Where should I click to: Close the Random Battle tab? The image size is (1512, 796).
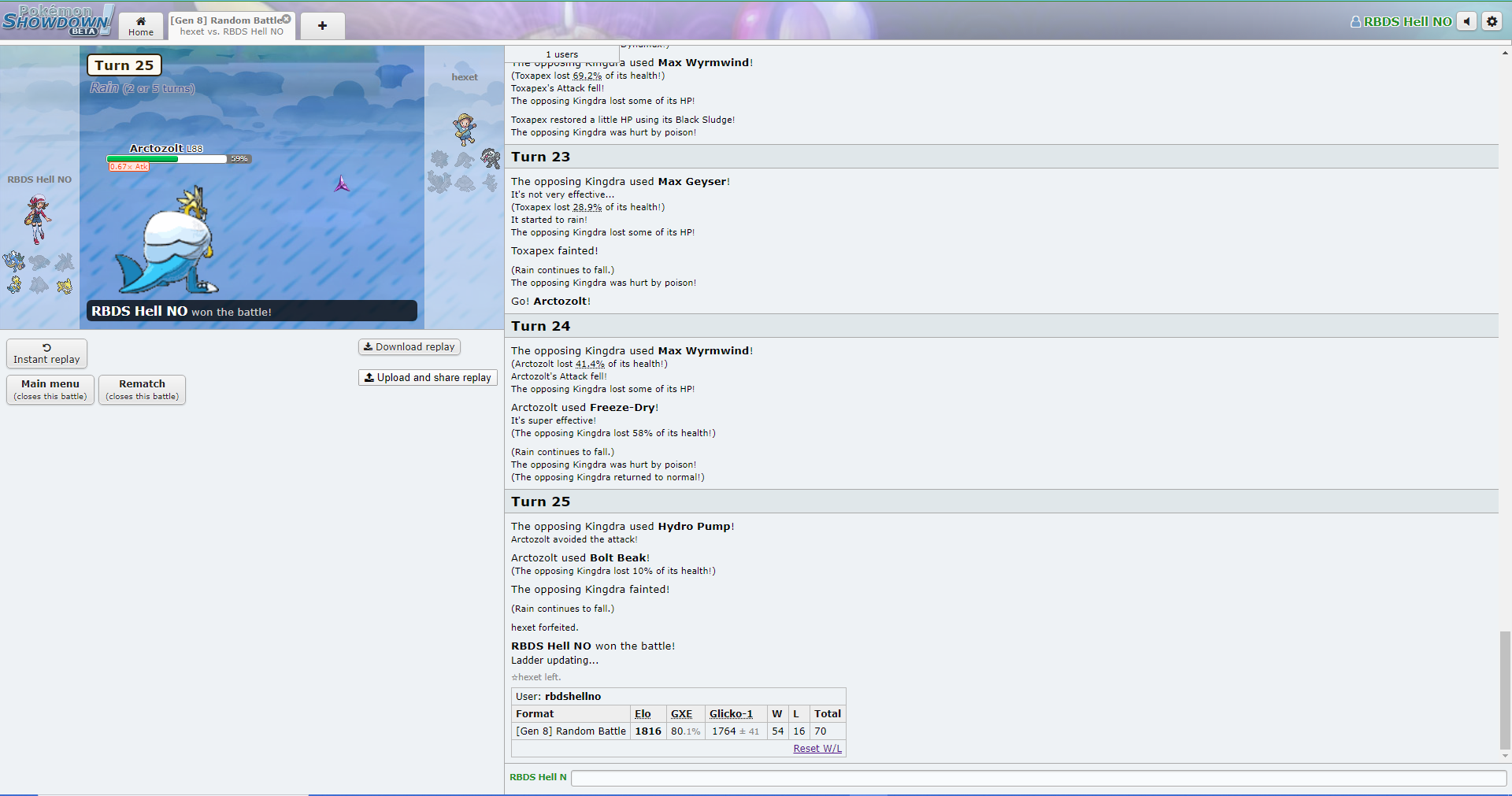pyautogui.click(x=287, y=19)
